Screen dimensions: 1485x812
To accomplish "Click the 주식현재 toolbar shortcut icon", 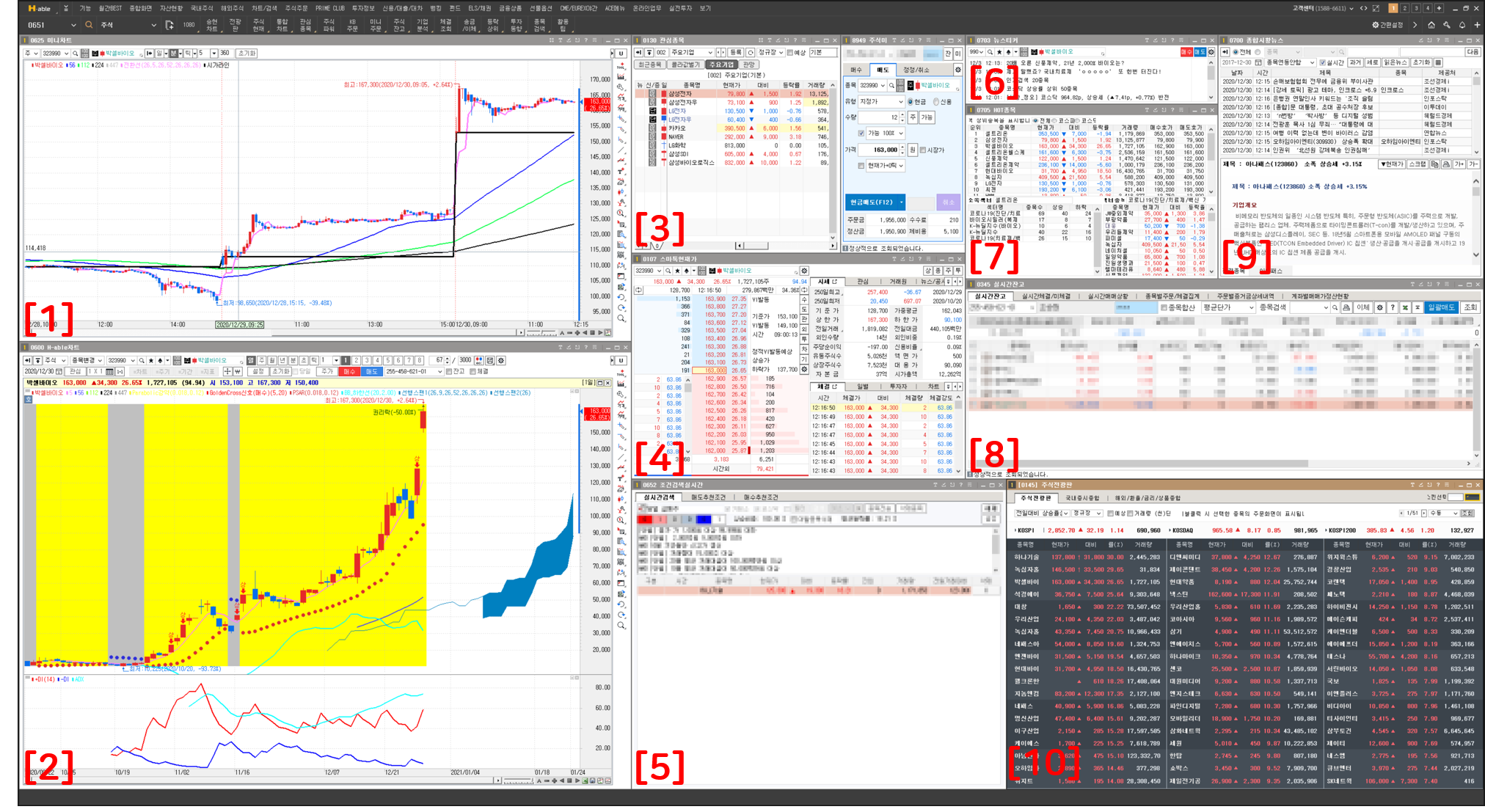I will coord(258,25).
